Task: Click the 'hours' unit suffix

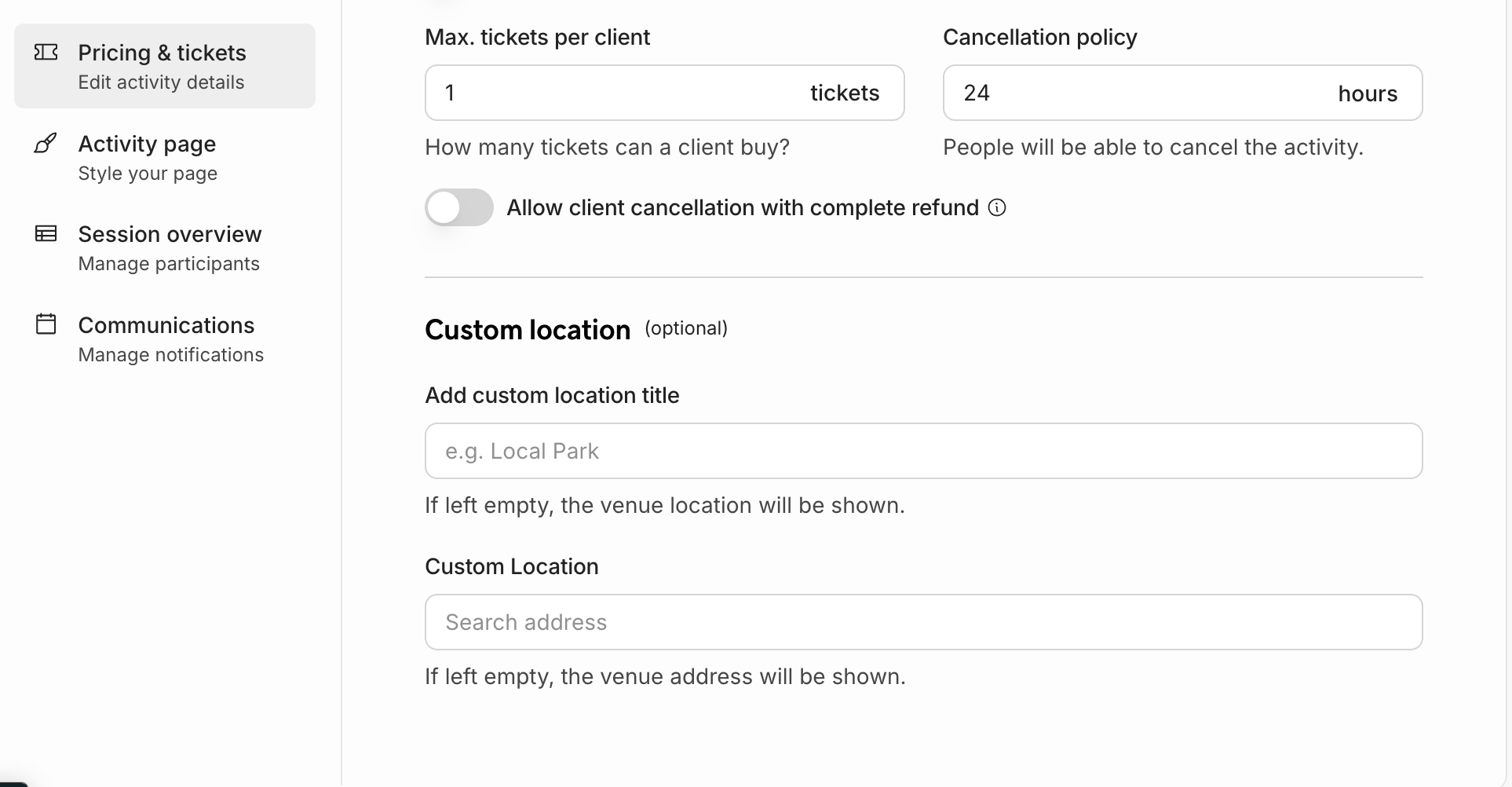Action: [1368, 93]
